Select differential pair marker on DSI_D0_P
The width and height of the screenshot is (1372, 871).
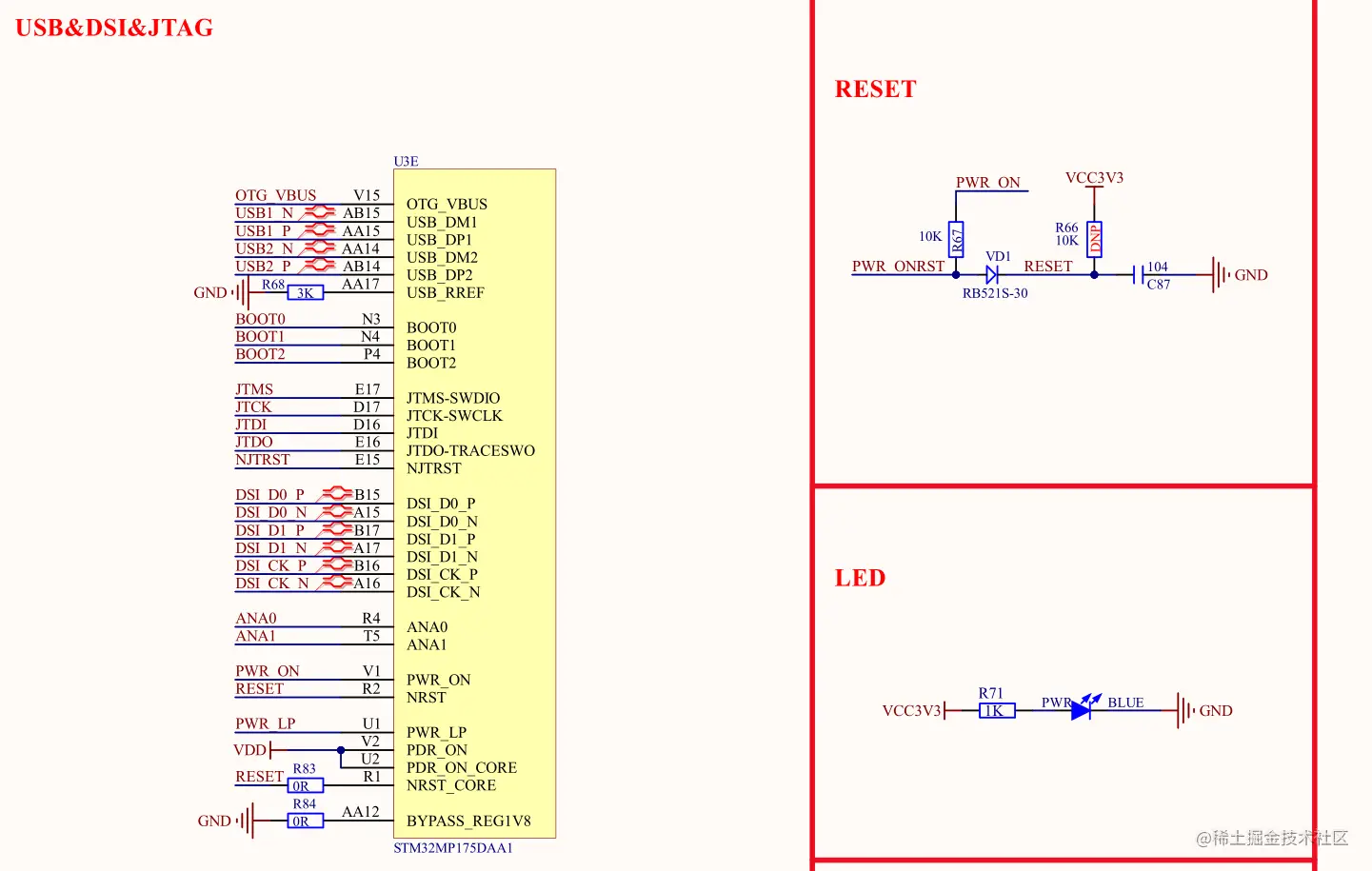pos(335,494)
